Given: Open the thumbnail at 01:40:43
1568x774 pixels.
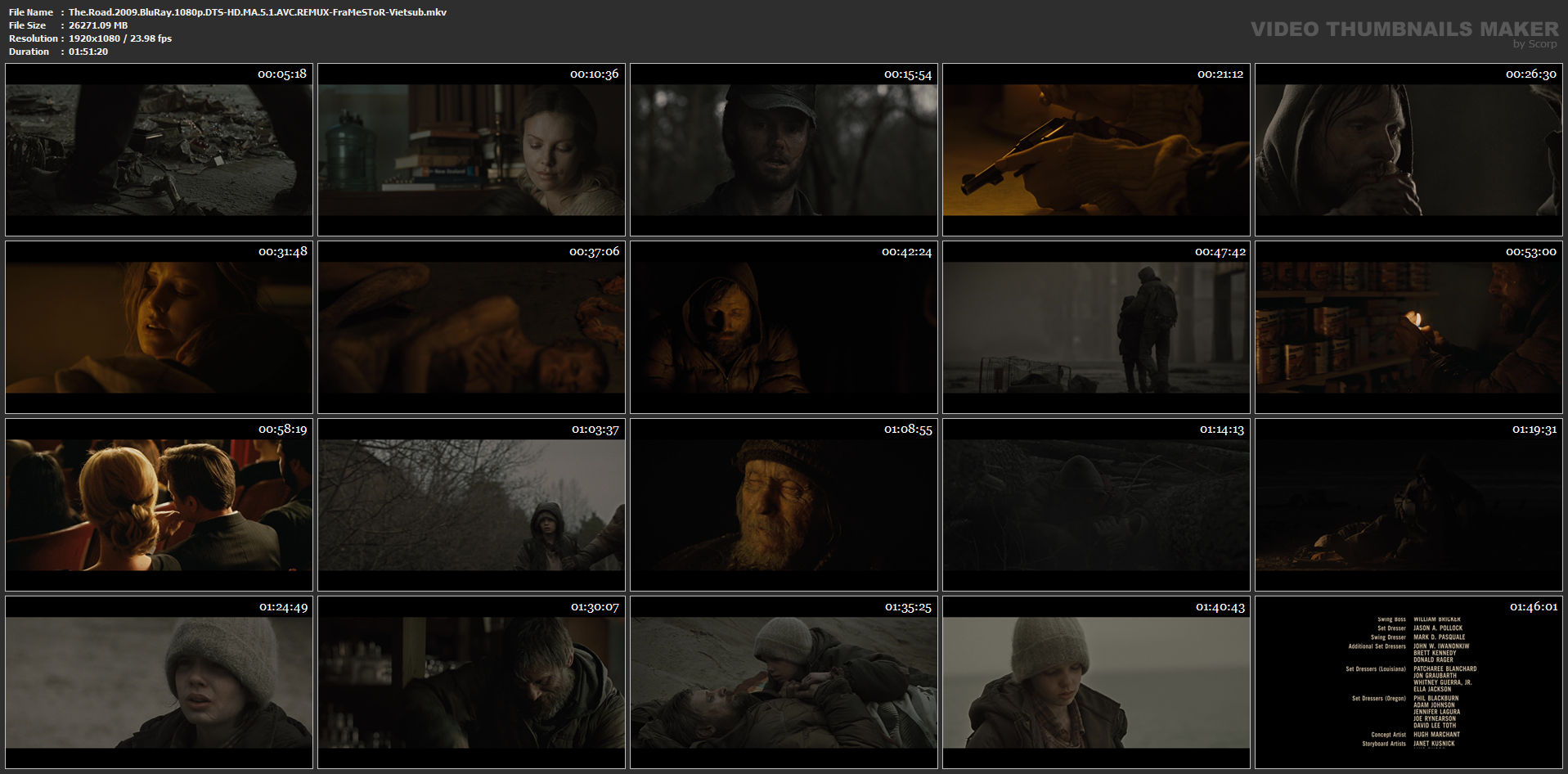Looking at the screenshot, I should point(1096,682).
